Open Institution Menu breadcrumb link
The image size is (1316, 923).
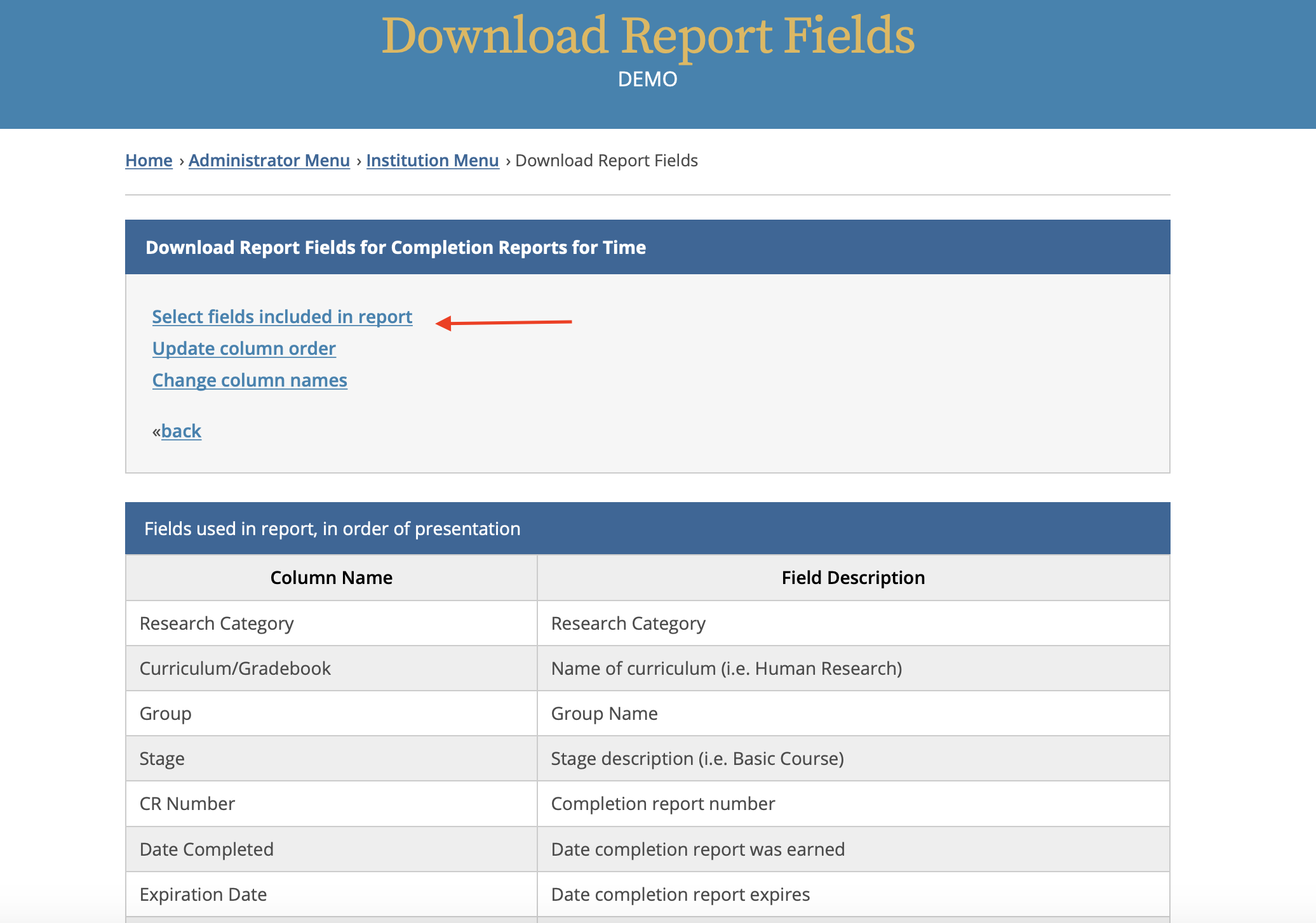tap(433, 161)
